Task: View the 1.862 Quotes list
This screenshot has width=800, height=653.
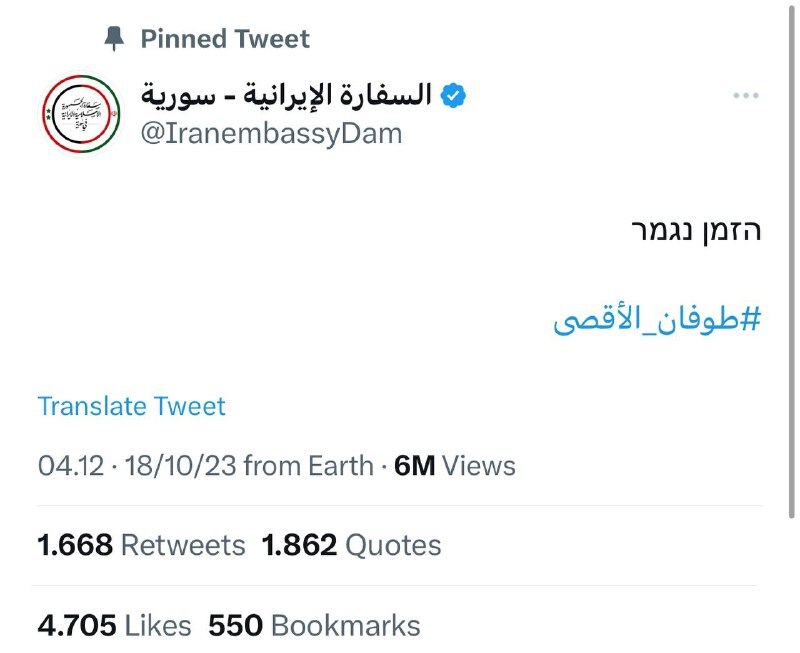Action: (352, 545)
